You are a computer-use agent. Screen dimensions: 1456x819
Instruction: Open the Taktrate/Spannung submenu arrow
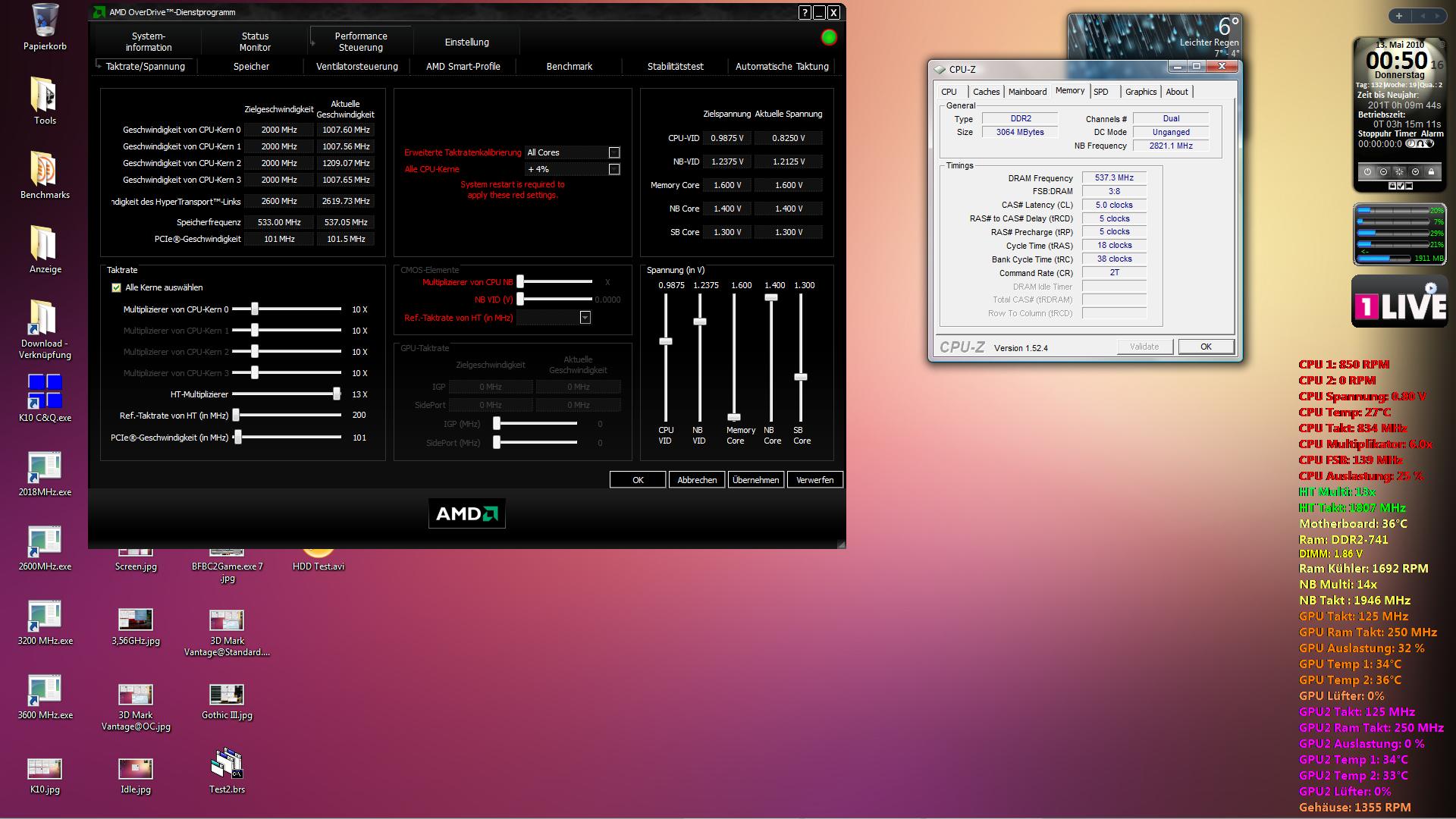tap(99, 65)
